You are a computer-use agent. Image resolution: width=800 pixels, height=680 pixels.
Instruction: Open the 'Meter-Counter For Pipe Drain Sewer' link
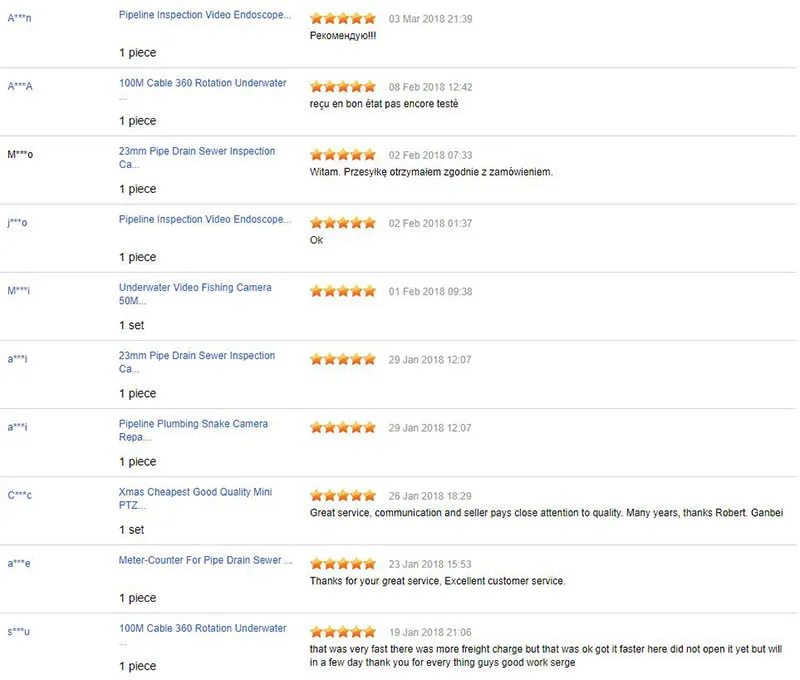[206, 560]
